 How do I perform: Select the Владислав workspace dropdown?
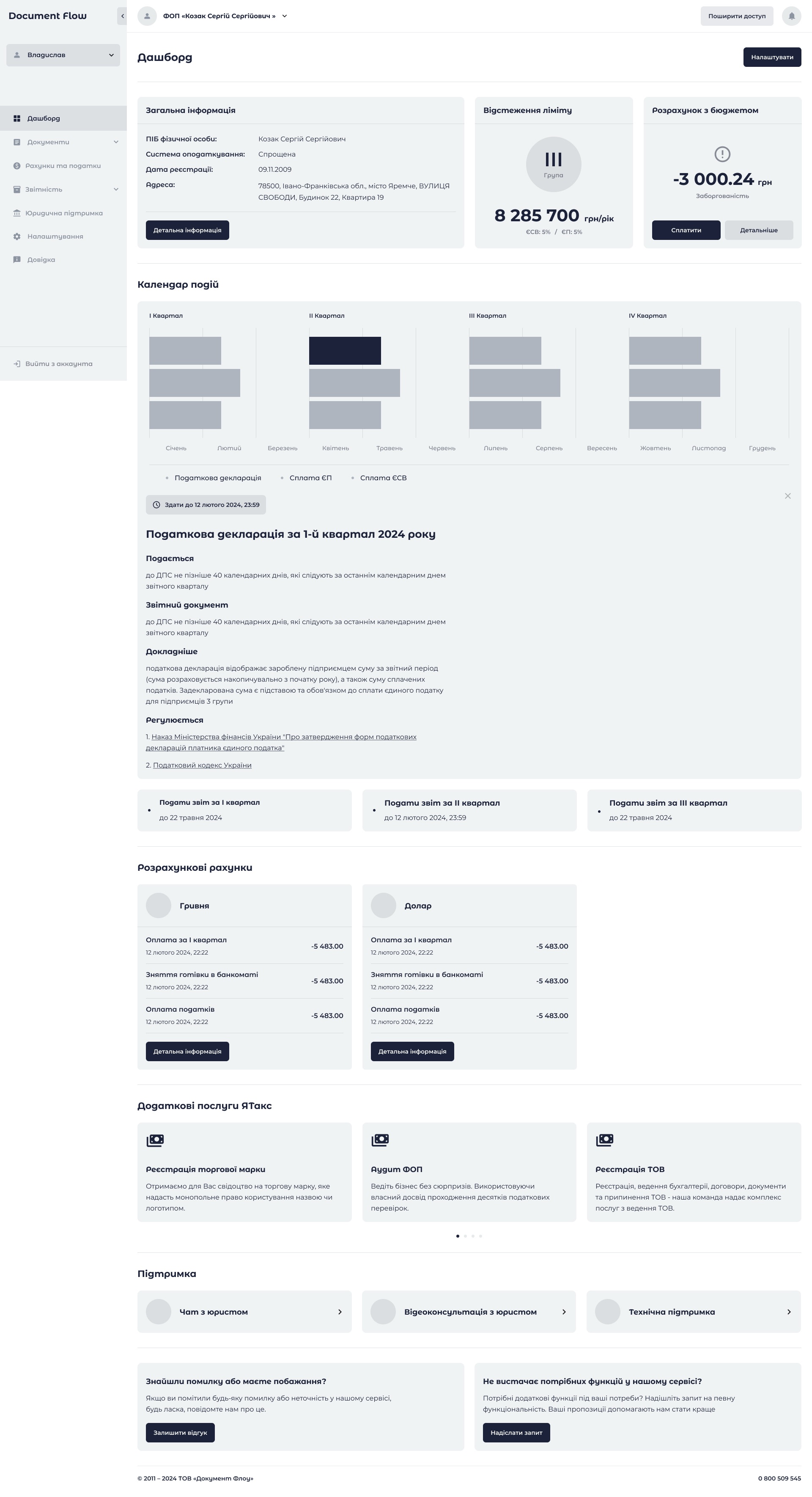tap(63, 55)
